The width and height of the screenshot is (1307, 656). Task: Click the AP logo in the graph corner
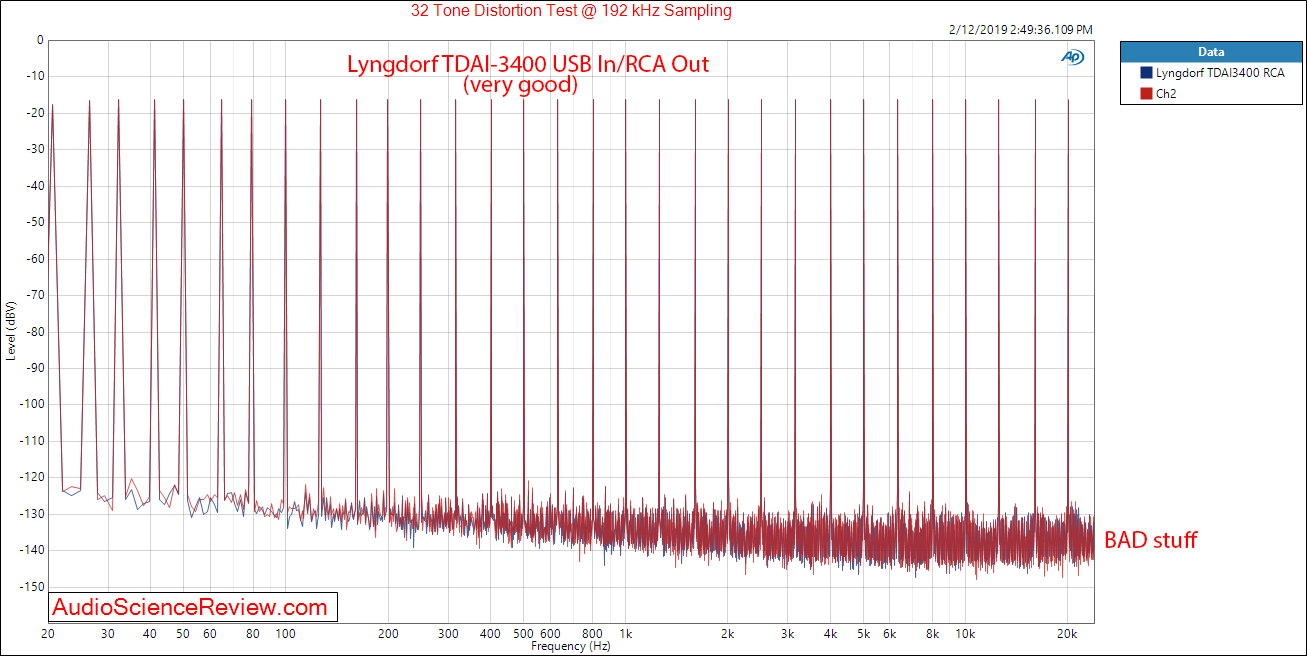pyautogui.click(x=1072, y=57)
